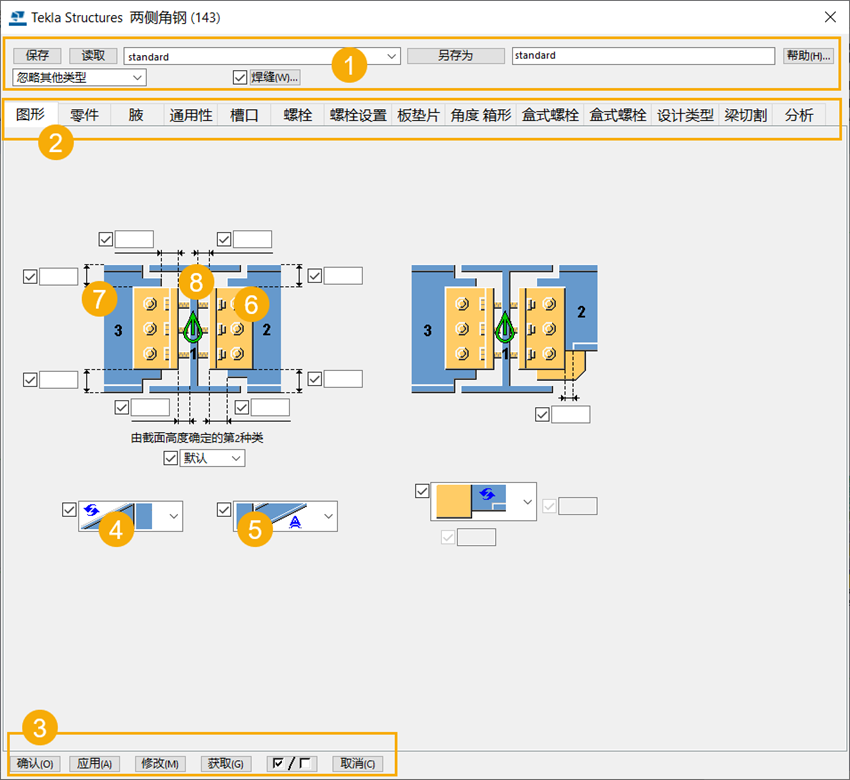Confirm with the 确认(O) button

[x=35, y=764]
